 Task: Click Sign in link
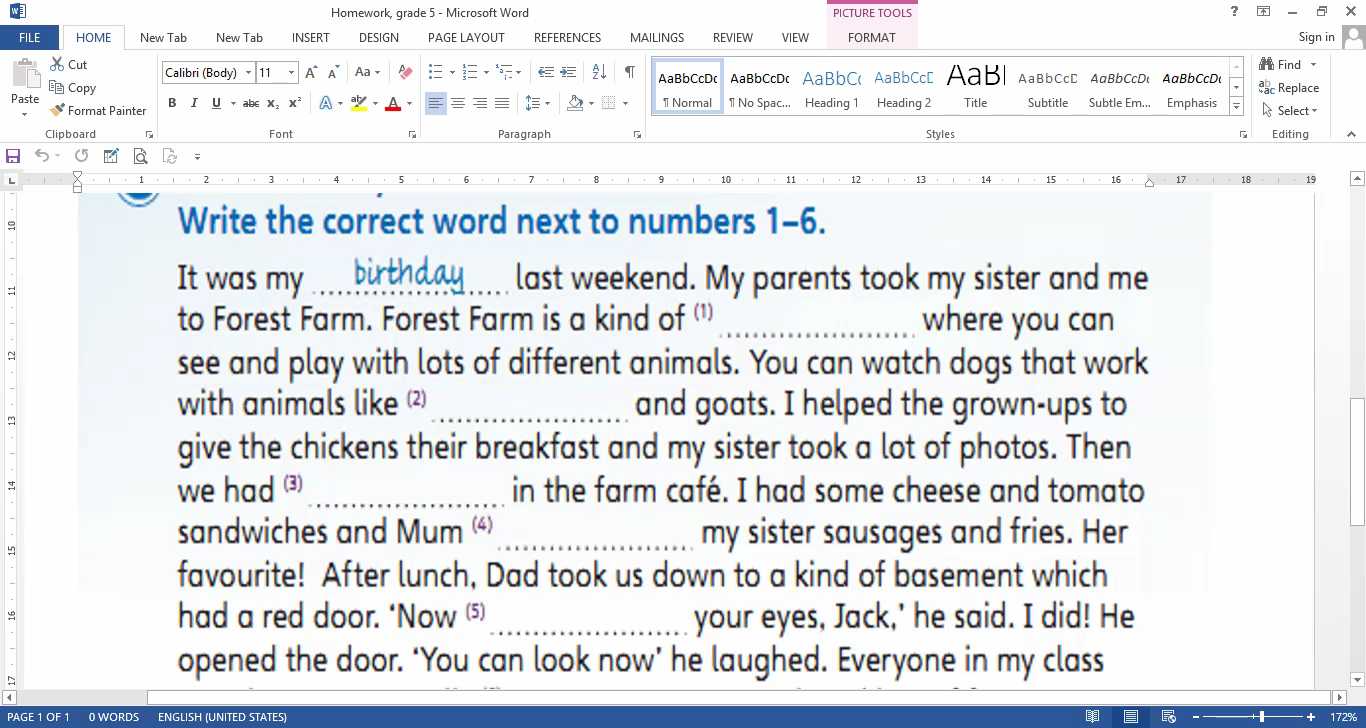[x=1316, y=37]
